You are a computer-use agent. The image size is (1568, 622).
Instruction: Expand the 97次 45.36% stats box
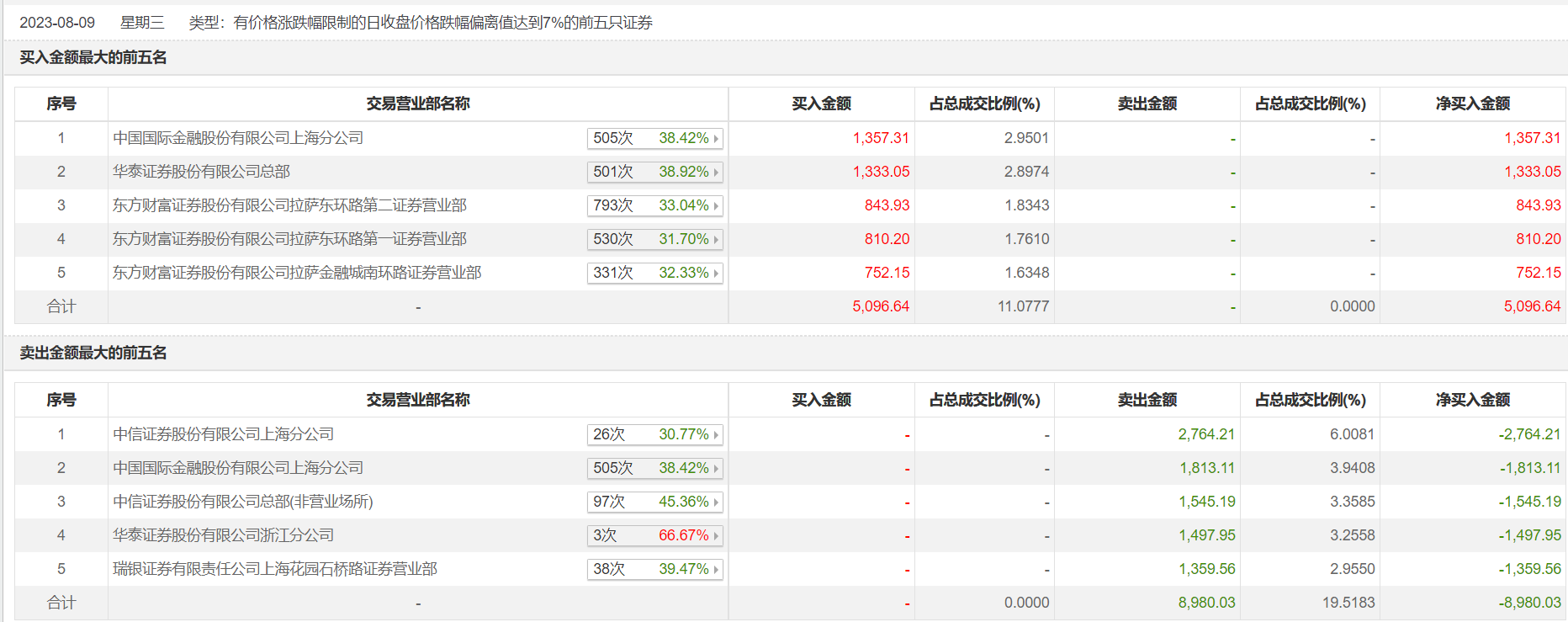point(655,502)
